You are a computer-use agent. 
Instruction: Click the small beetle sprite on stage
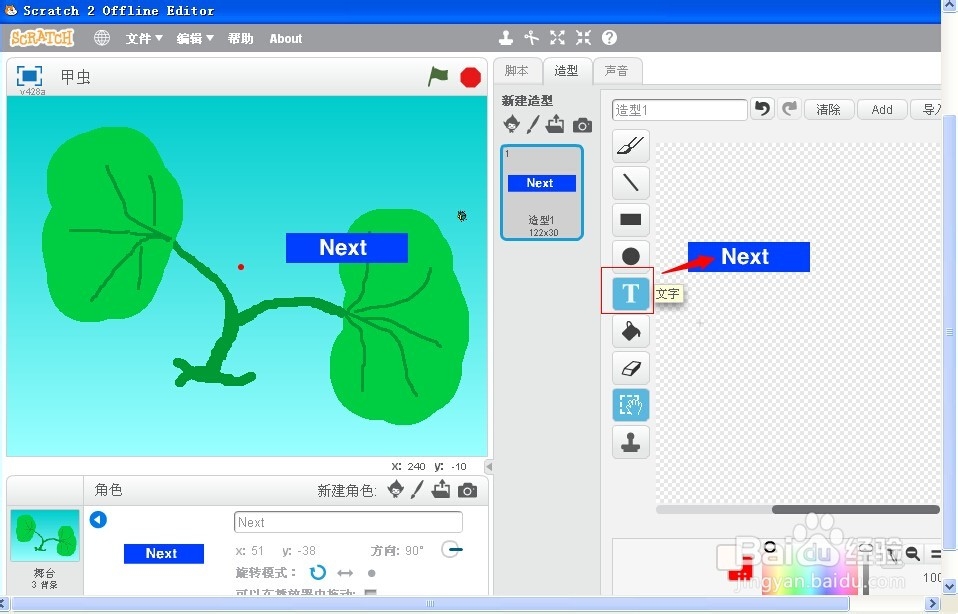point(462,216)
